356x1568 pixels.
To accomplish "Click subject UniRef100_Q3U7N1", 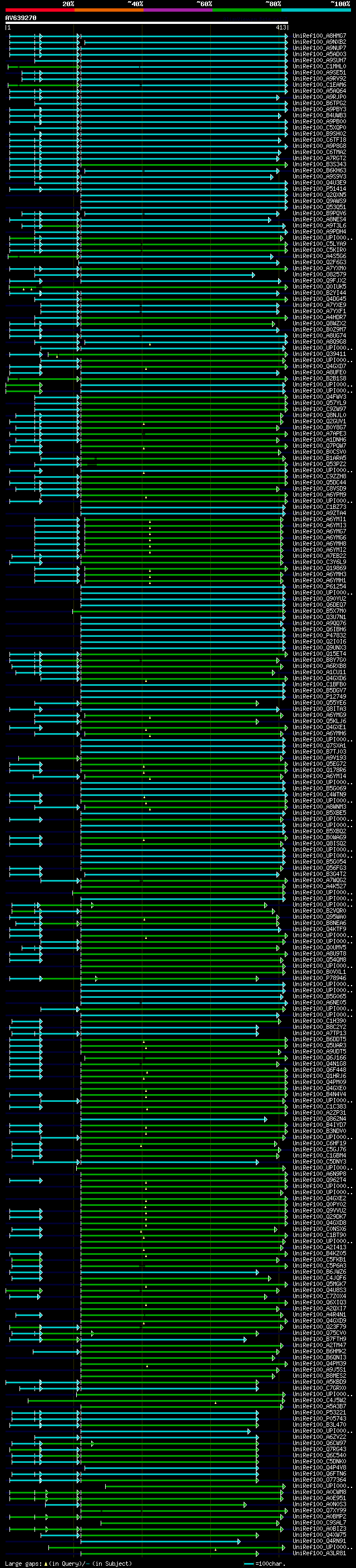I will 319,617.
